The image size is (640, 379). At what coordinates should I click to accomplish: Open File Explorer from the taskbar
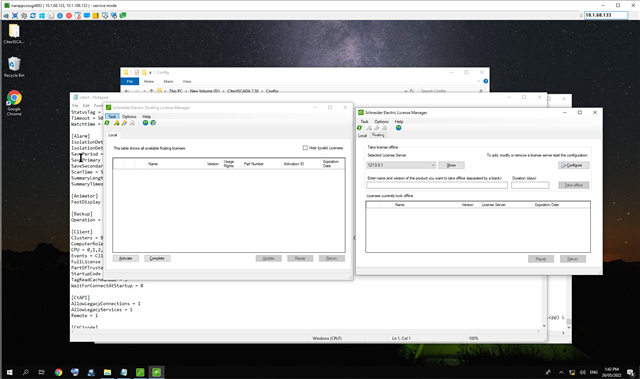(107, 372)
